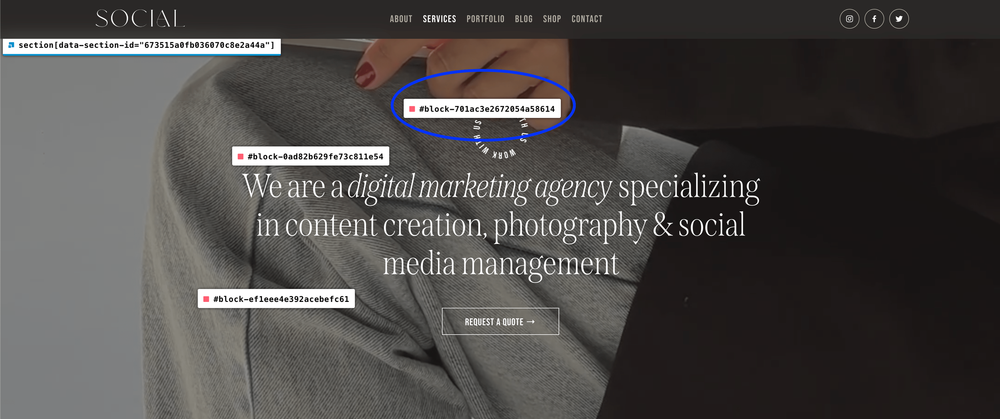Open the Instagram social icon
This screenshot has height=419, width=1000.
[x=849, y=19]
